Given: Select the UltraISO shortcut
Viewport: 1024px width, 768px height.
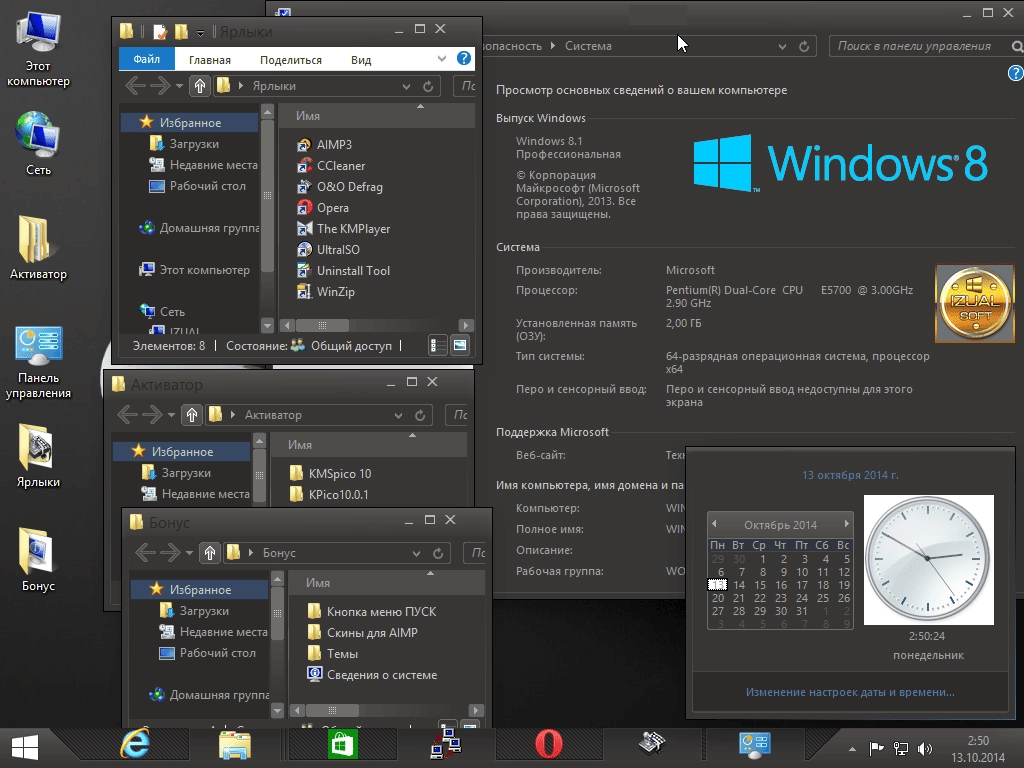Looking at the screenshot, I should [328, 249].
